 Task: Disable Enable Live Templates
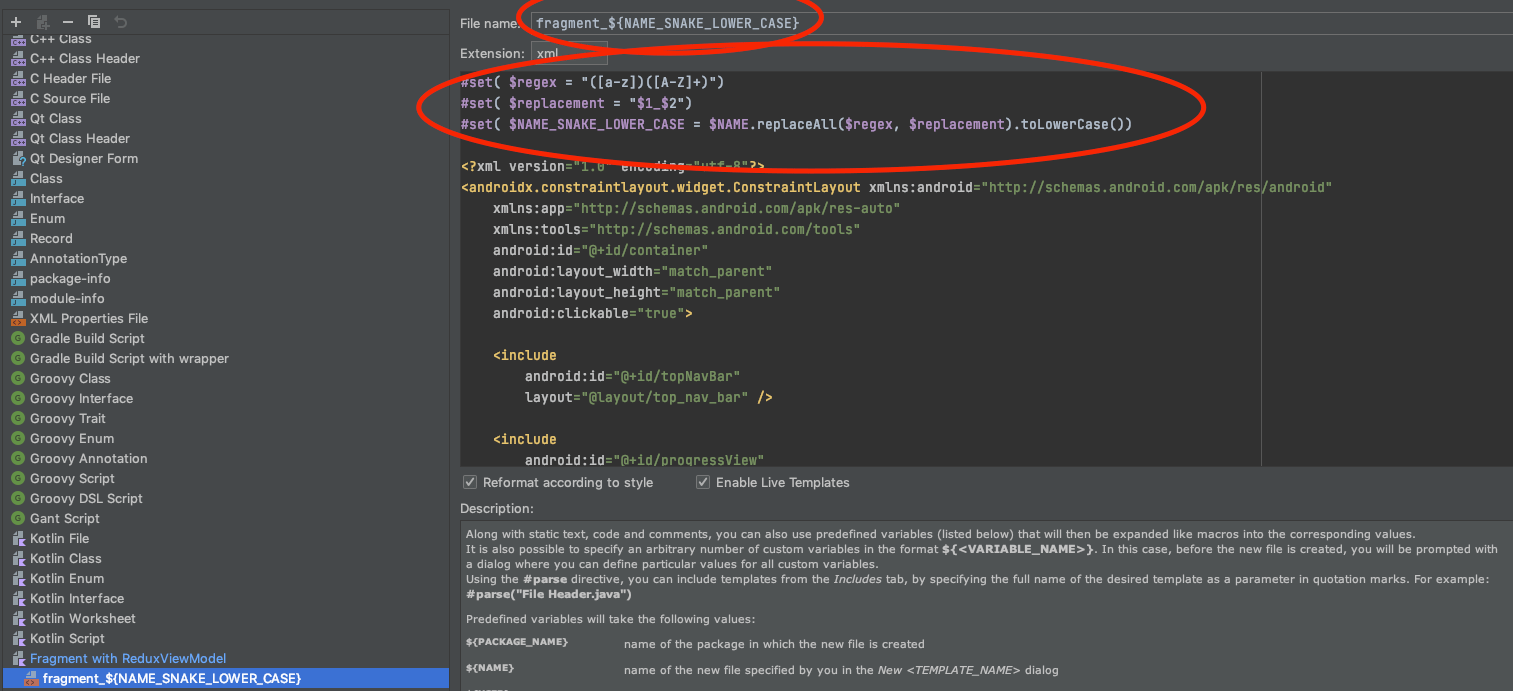pyautogui.click(x=703, y=482)
